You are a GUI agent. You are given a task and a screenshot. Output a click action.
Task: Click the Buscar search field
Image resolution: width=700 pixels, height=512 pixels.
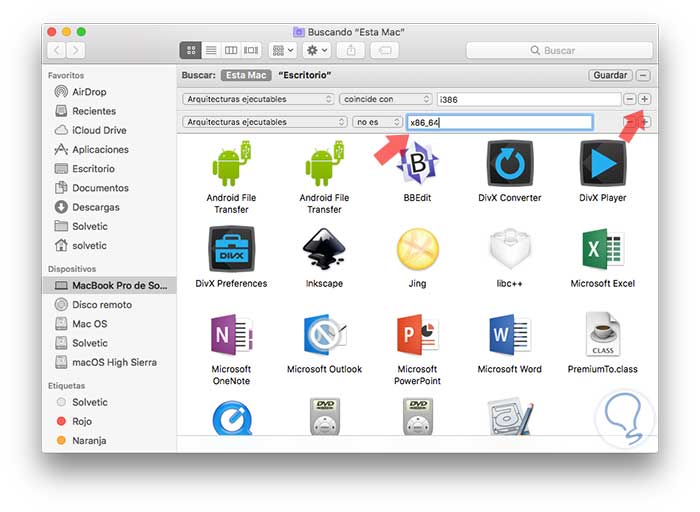[x=559, y=50]
